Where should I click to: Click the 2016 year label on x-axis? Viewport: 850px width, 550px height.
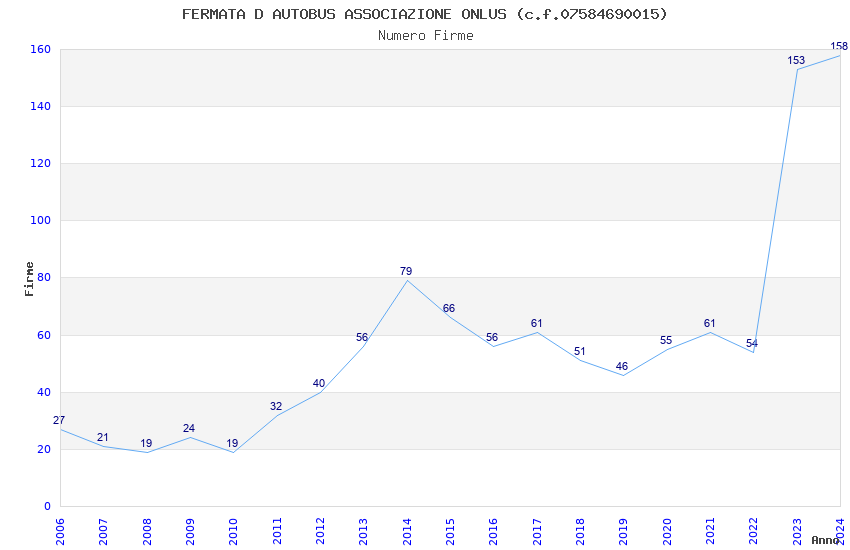[493, 531]
